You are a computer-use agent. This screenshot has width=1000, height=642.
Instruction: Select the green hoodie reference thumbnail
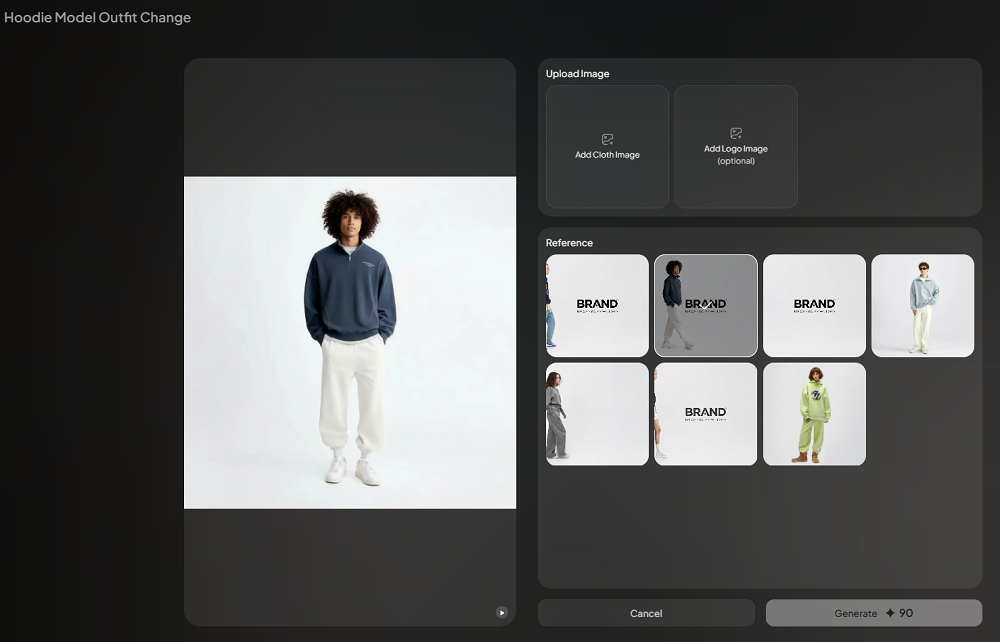click(814, 414)
